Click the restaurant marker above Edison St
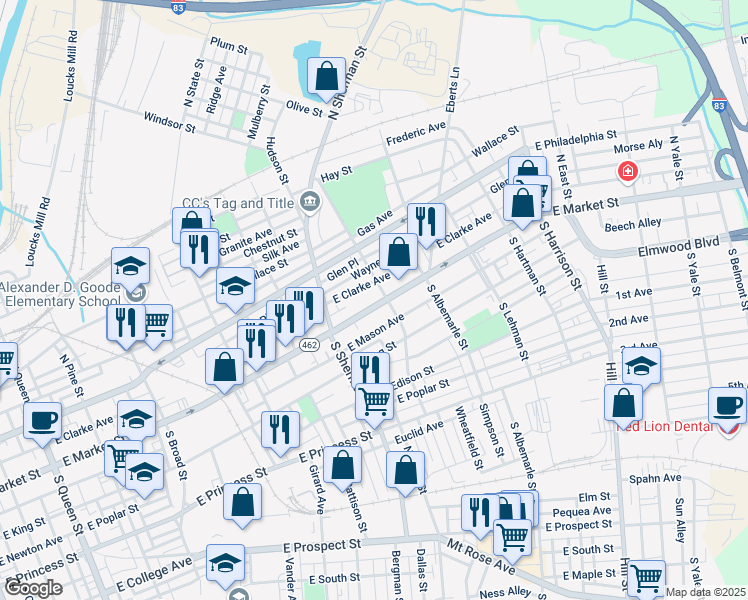Image resolution: width=748 pixels, height=600 pixels. click(x=370, y=370)
